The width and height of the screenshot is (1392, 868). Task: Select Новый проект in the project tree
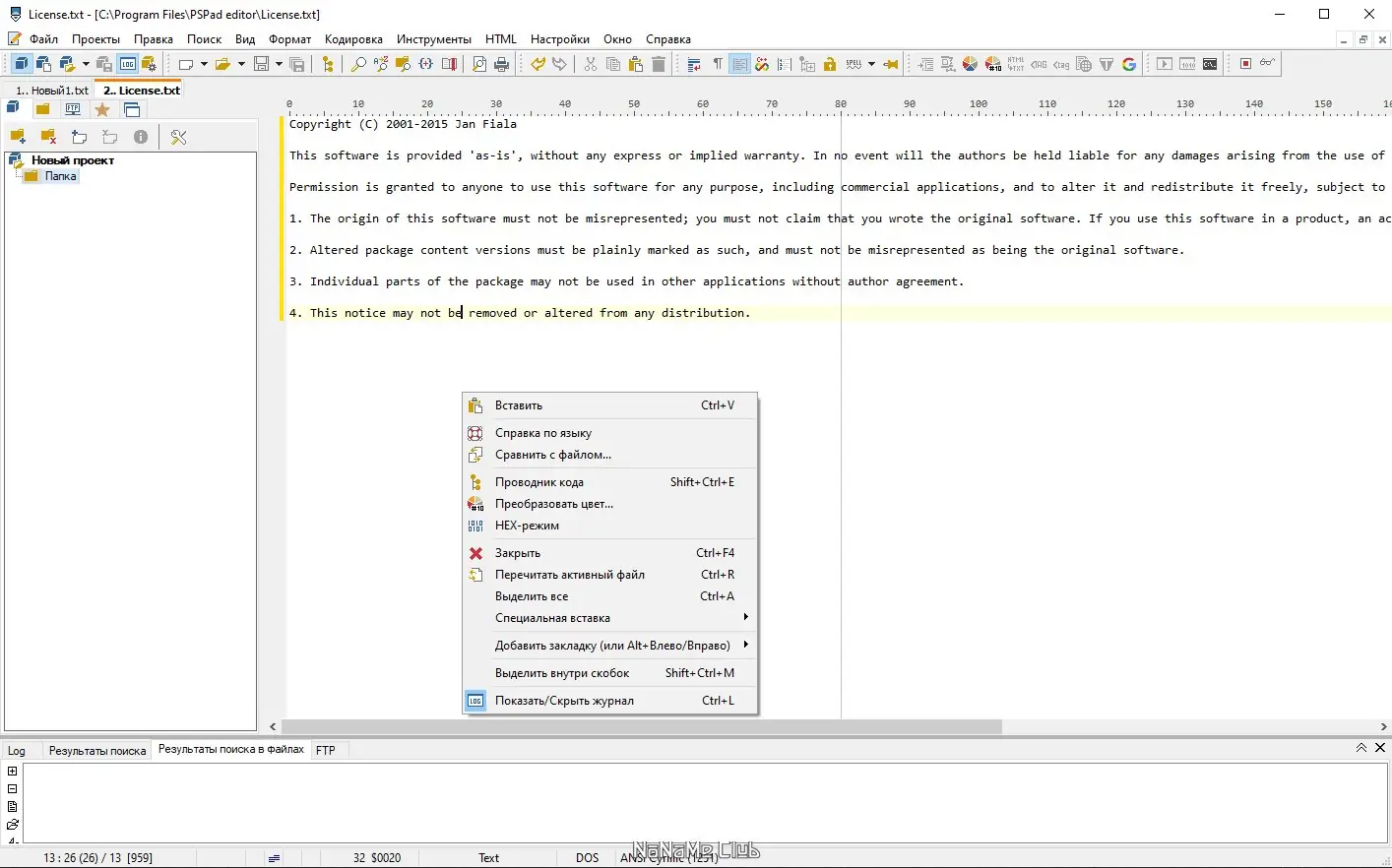73,160
